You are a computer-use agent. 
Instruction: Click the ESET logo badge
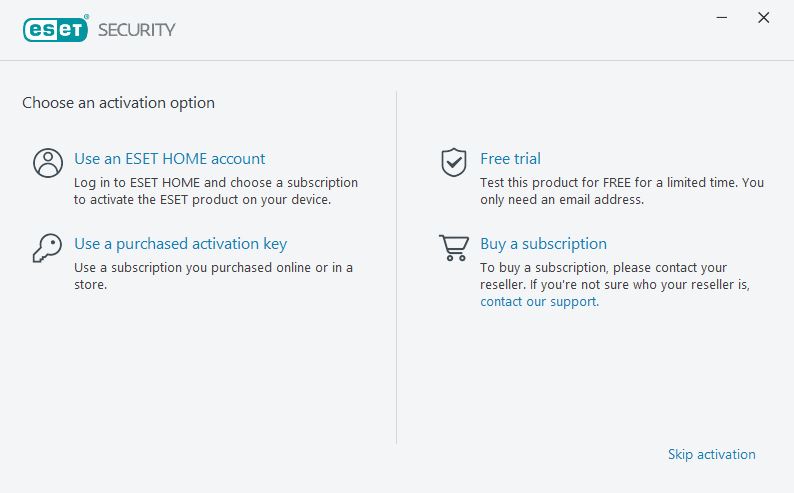click(56, 29)
